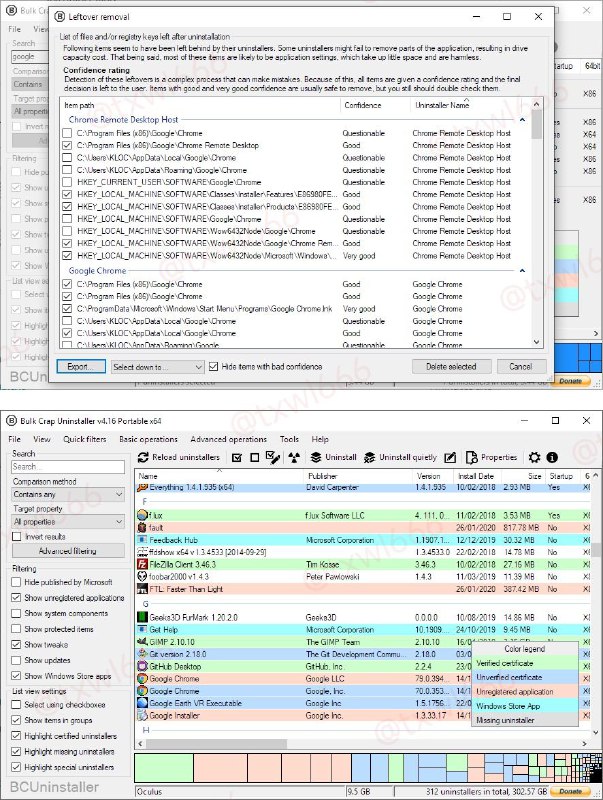
Task: Click the Donate button in main window
Action: click(x=570, y=791)
